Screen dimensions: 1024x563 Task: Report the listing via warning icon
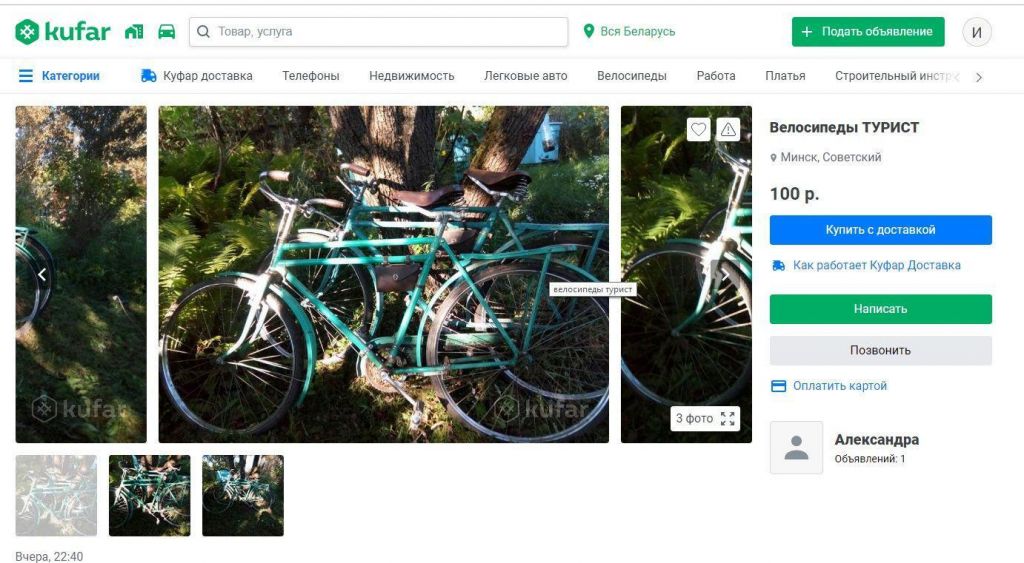[728, 129]
